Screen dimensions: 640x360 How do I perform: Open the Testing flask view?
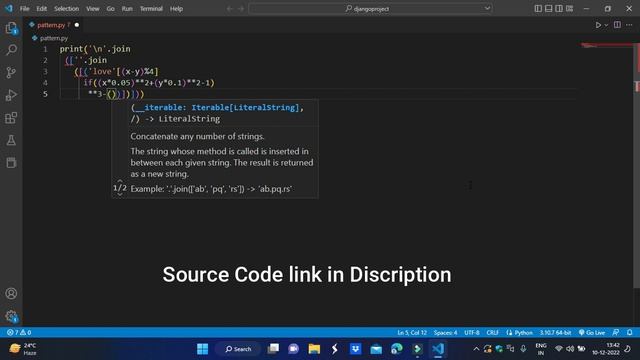coord(11,140)
